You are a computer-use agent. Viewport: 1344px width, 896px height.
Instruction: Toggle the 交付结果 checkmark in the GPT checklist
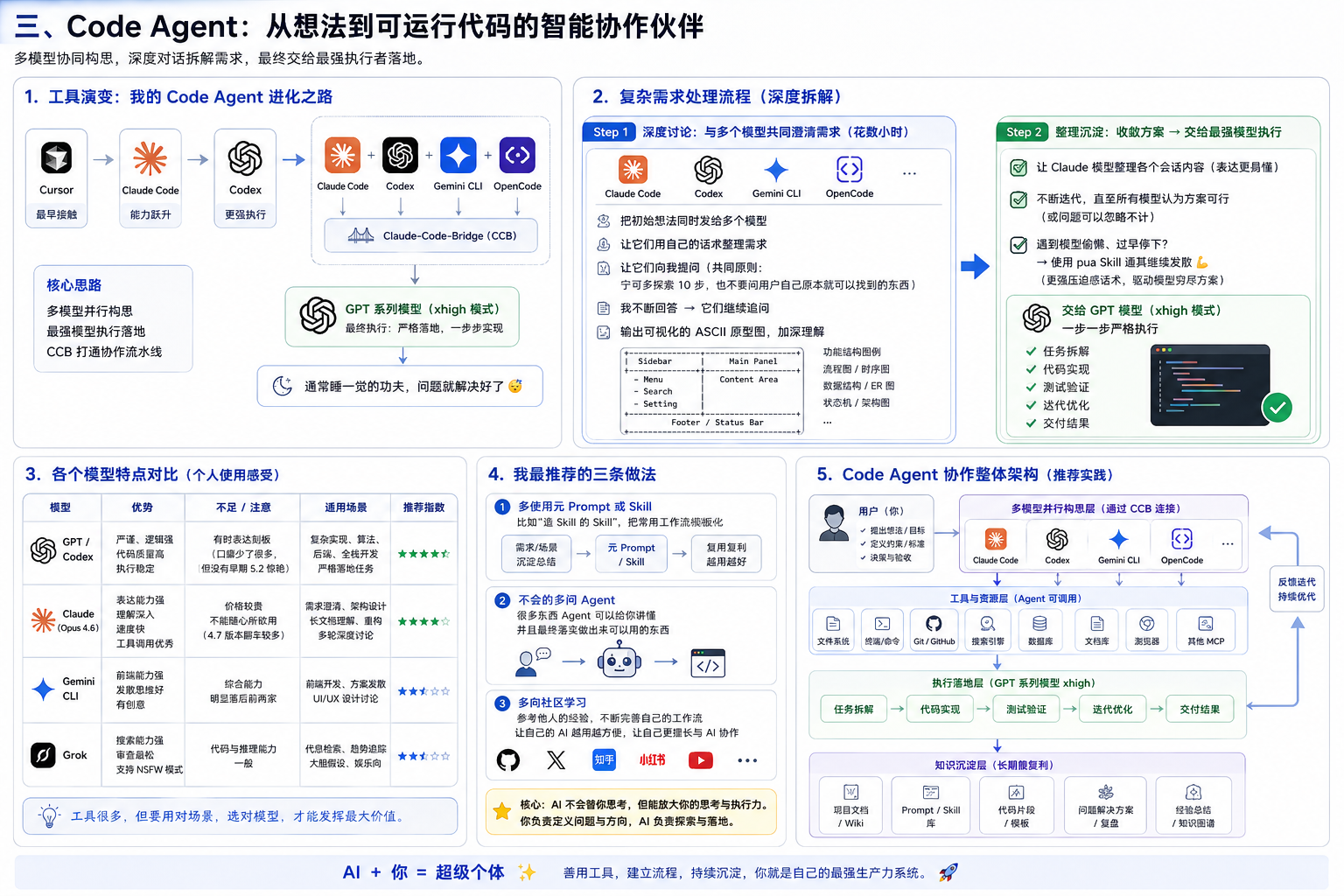click(1032, 423)
